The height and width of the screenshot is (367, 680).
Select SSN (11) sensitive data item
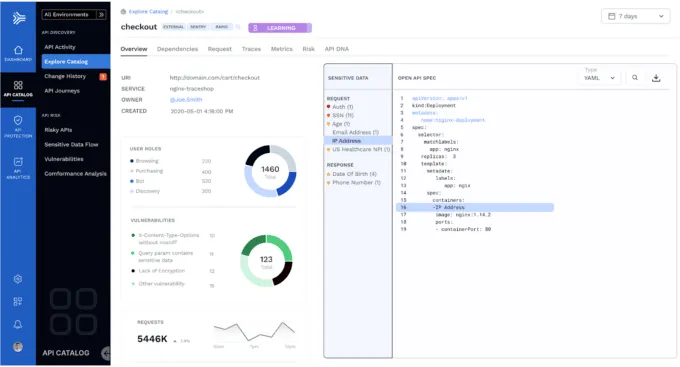point(343,115)
